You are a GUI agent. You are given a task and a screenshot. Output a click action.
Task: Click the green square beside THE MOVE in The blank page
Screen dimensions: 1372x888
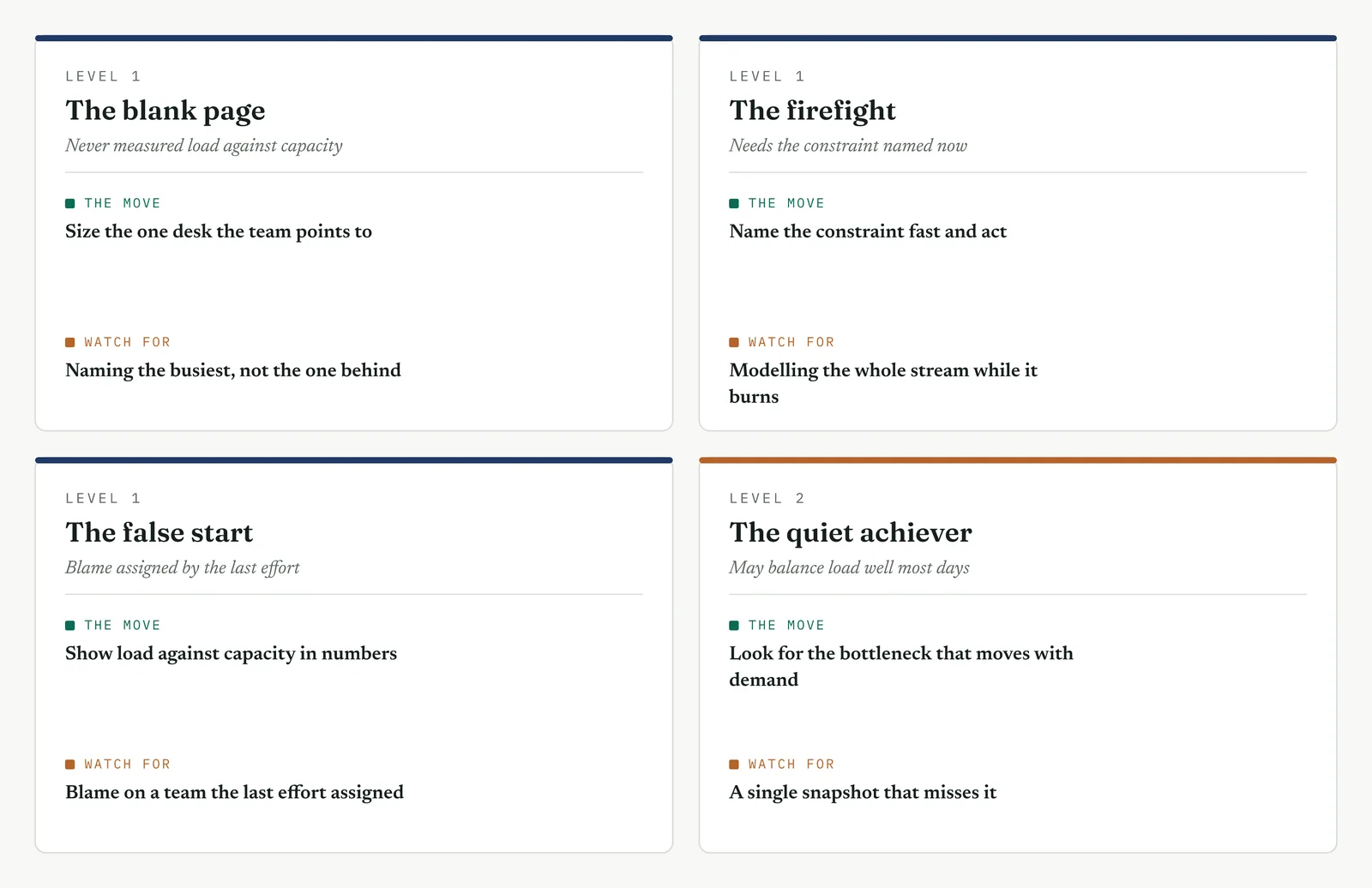[x=70, y=203]
